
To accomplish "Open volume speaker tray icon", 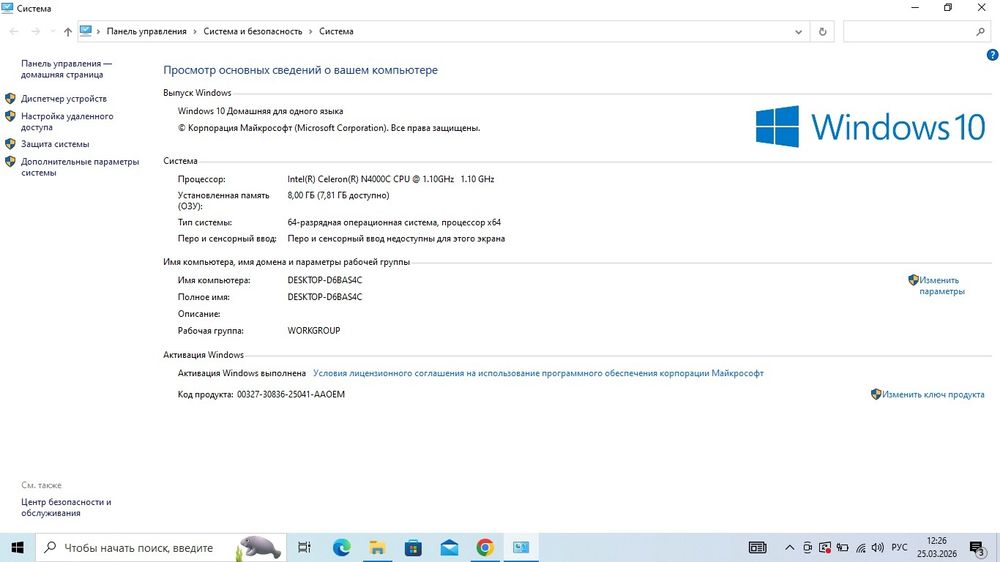I will [x=878, y=547].
